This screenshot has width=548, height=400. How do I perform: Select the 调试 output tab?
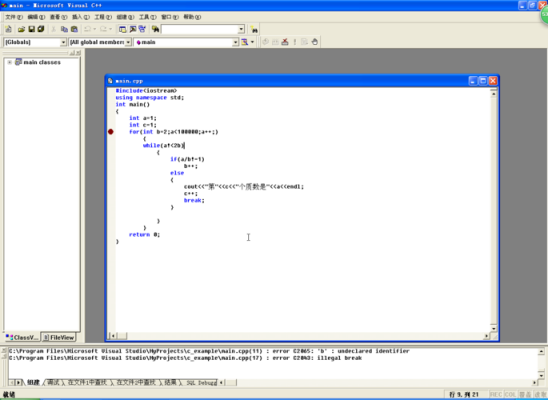point(53,383)
